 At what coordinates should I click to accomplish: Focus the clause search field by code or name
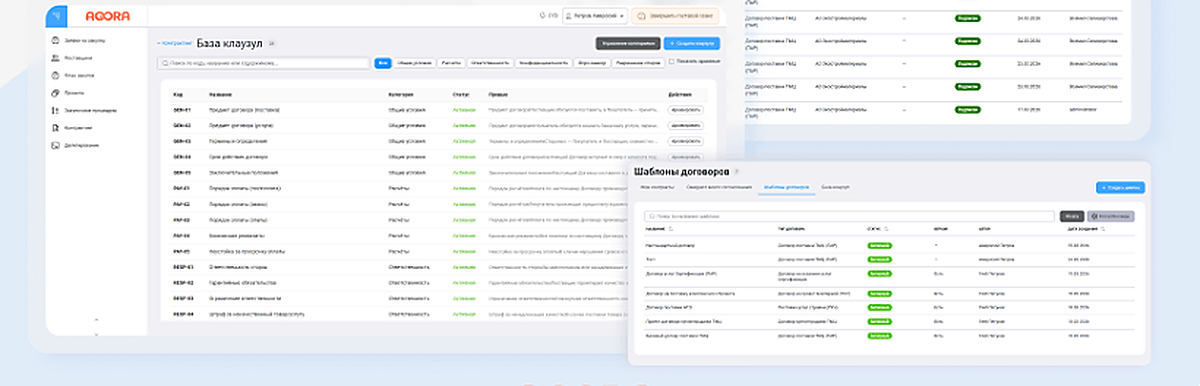[x=264, y=63]
